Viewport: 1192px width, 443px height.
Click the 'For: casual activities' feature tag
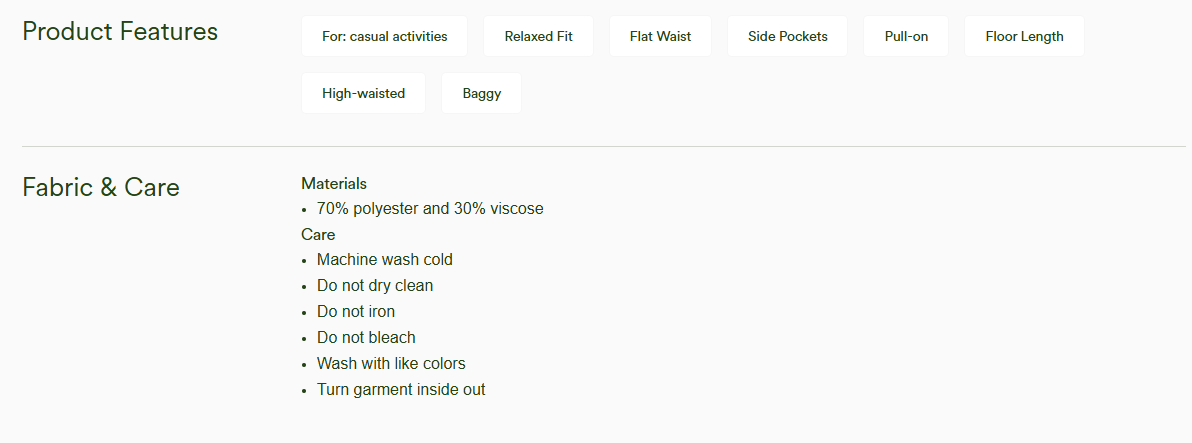[x=385, y=36]
